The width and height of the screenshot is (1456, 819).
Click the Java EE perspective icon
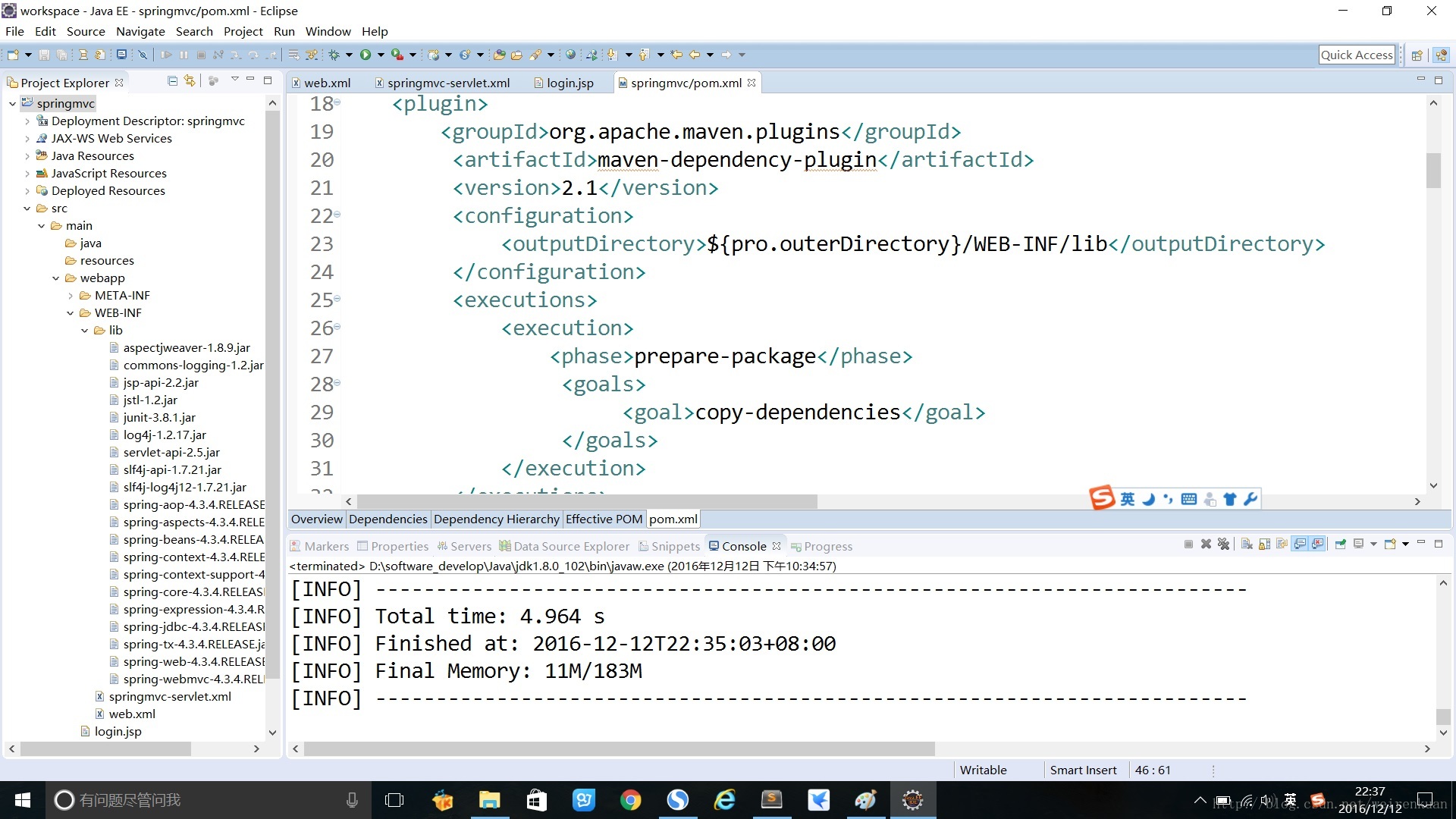tap(1441, 55)
